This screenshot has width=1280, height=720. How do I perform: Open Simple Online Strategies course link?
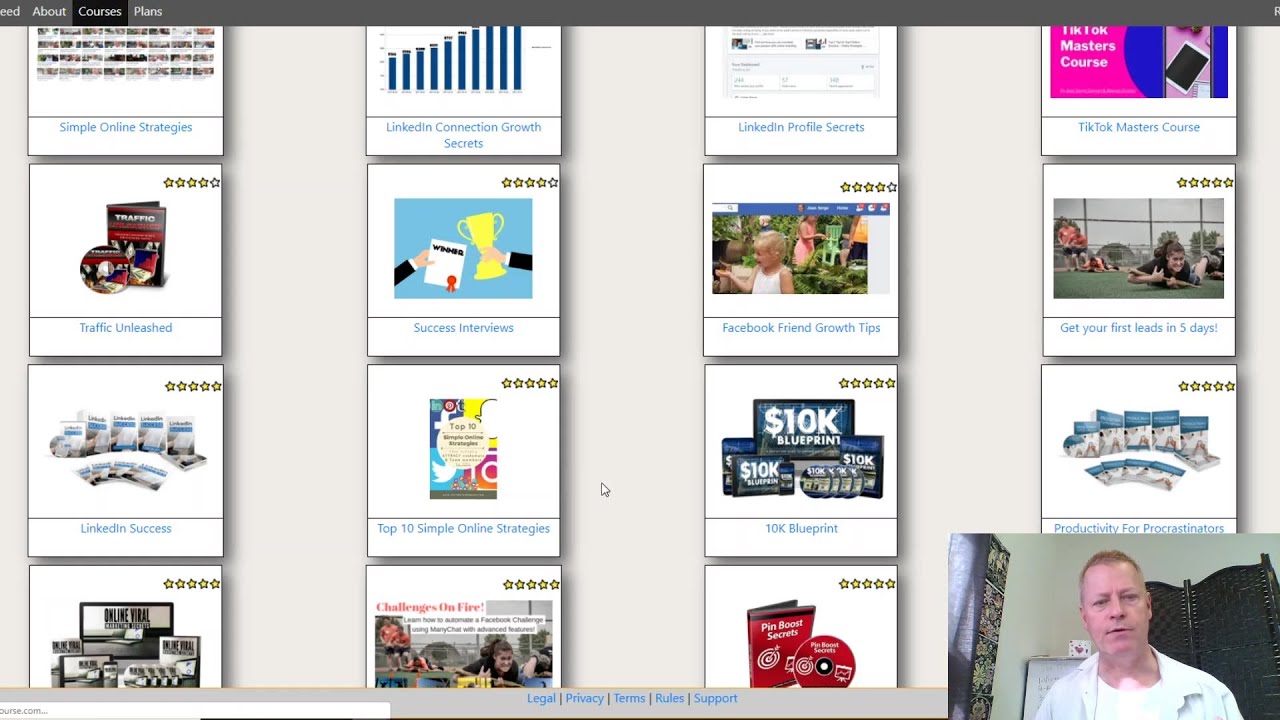(126, 127)
